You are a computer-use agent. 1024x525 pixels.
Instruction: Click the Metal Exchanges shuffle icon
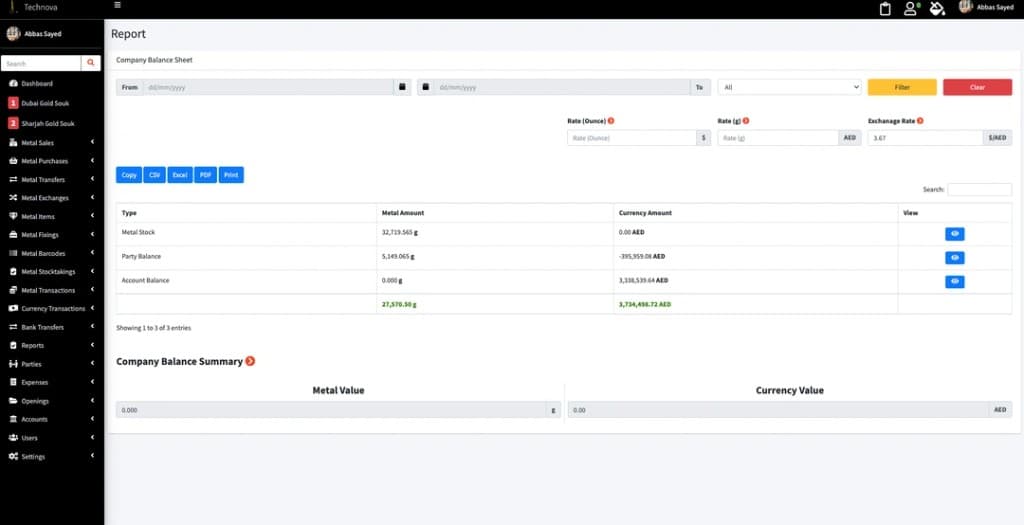coord(13,198)
